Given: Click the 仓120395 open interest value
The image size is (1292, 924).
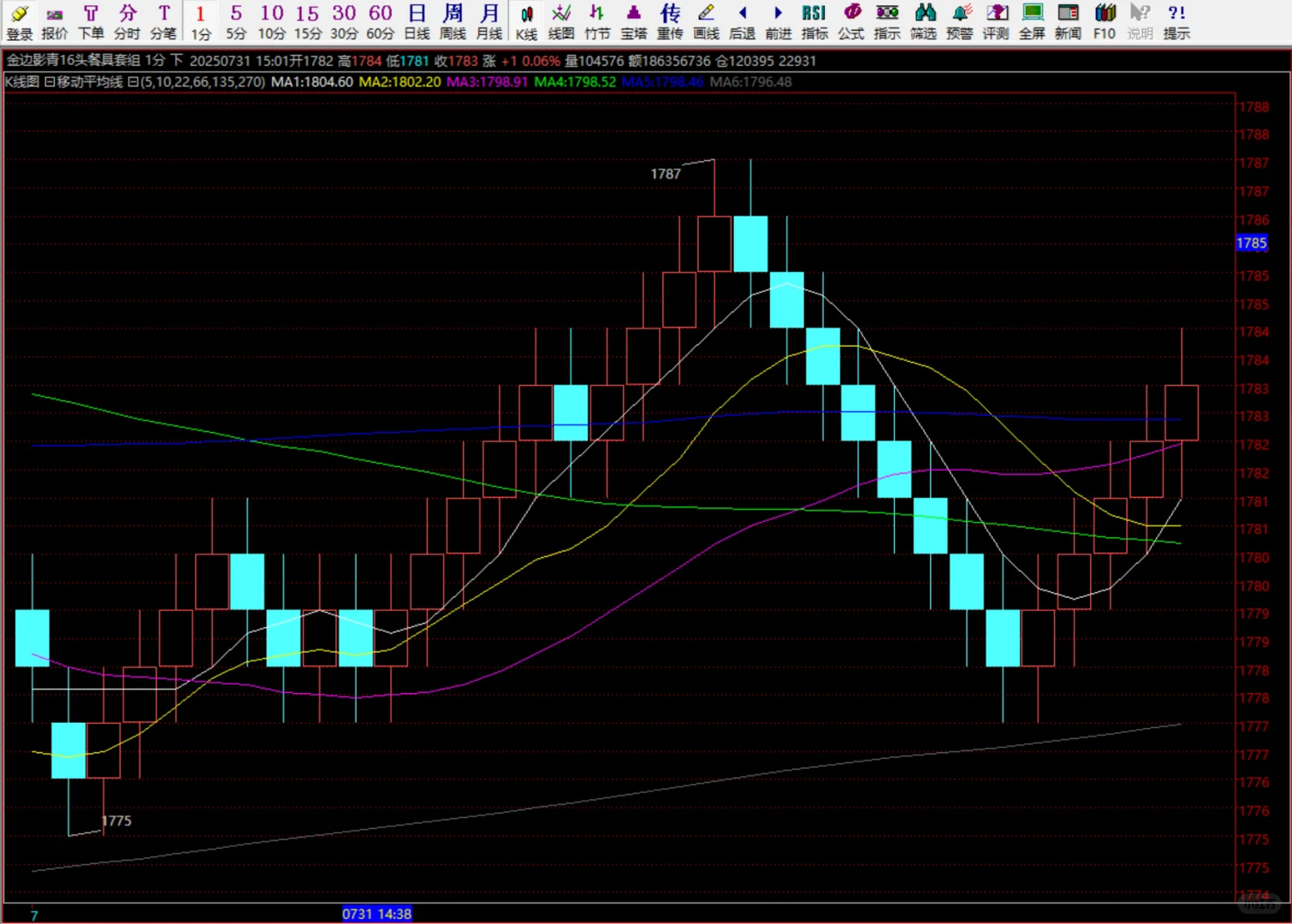Looking at the screenshot, I should coord(745,61).
